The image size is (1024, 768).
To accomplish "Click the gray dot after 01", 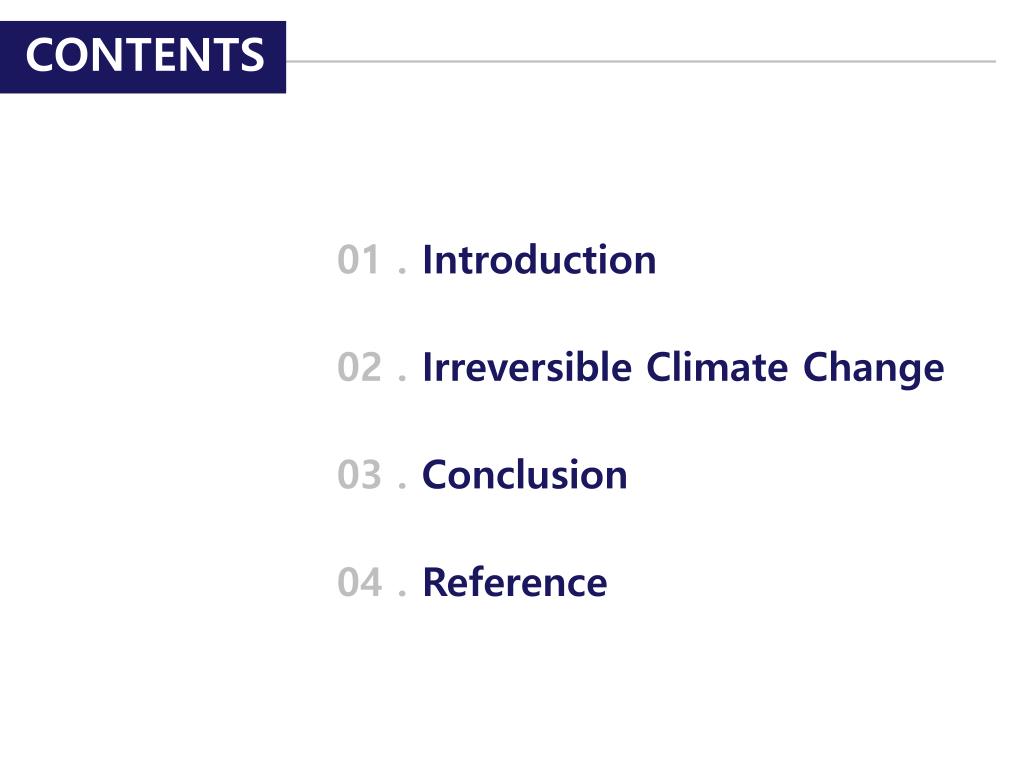I will [402, 271].
